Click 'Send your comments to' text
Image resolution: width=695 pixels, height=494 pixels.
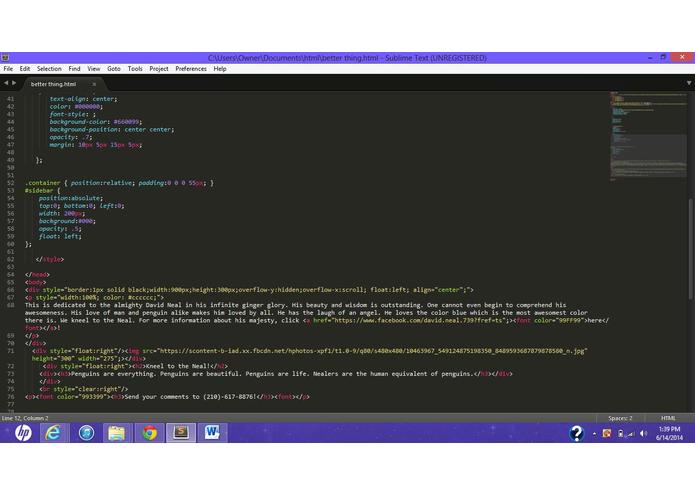(x=162, y=397)
